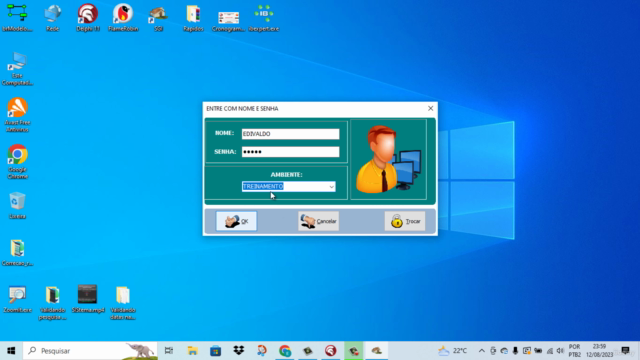Click the user avatar picture in the login dialog
The width and height of the screenshot is (640, 360).
pyautogui.click(x=388, y=160)
